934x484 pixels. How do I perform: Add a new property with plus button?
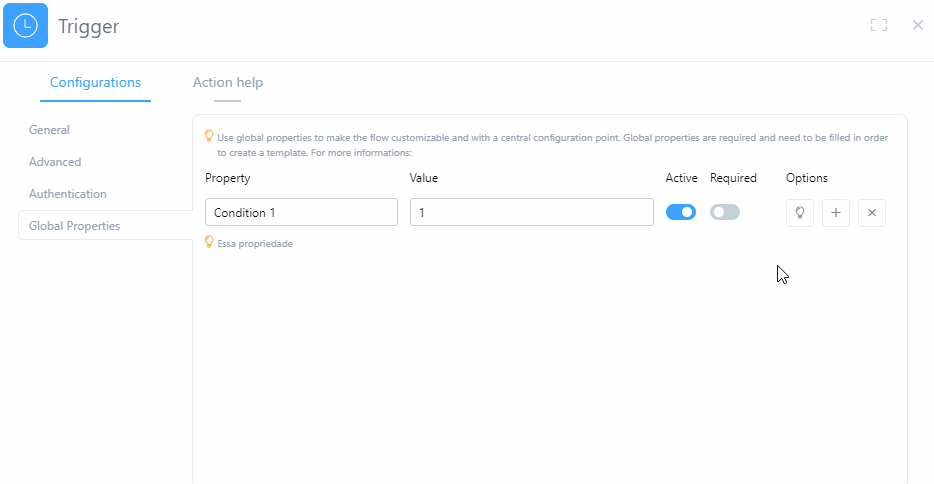click(x=836, y=212)
